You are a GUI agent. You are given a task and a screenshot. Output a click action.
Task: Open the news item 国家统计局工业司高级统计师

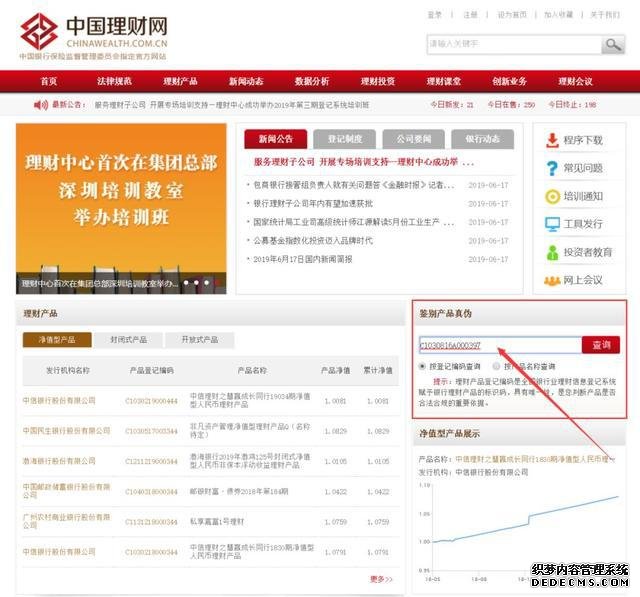click(x=353, y=222)
